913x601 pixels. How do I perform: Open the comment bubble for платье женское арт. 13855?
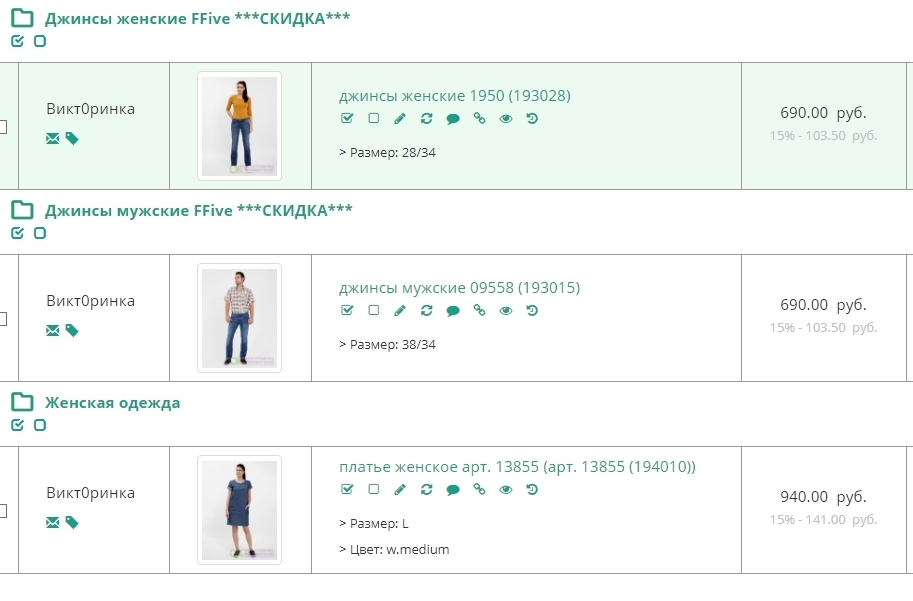453,490
